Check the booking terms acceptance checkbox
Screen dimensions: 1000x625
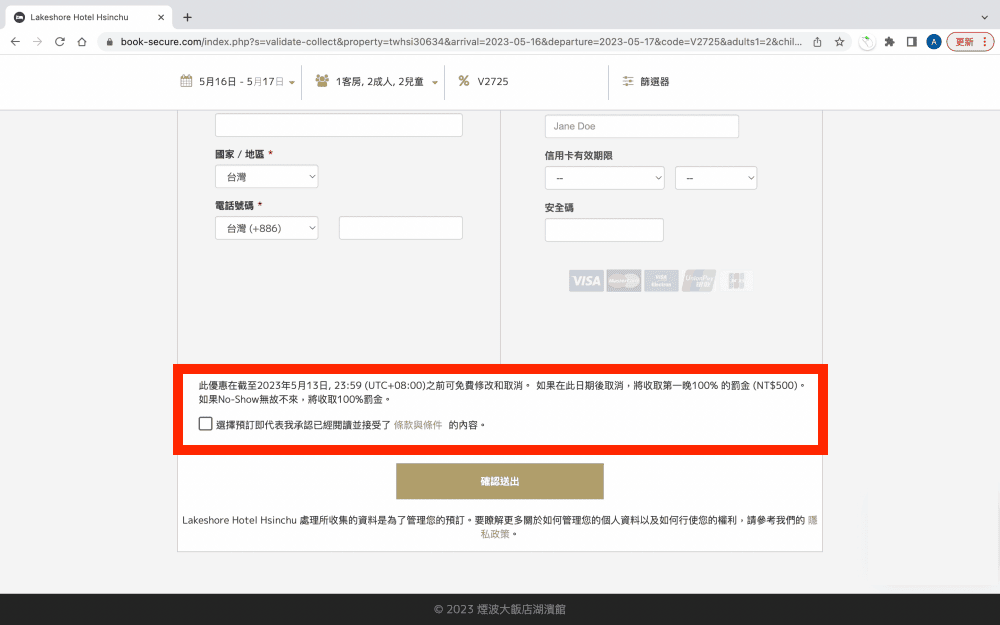pyautogui.click(x=205, y=423)
